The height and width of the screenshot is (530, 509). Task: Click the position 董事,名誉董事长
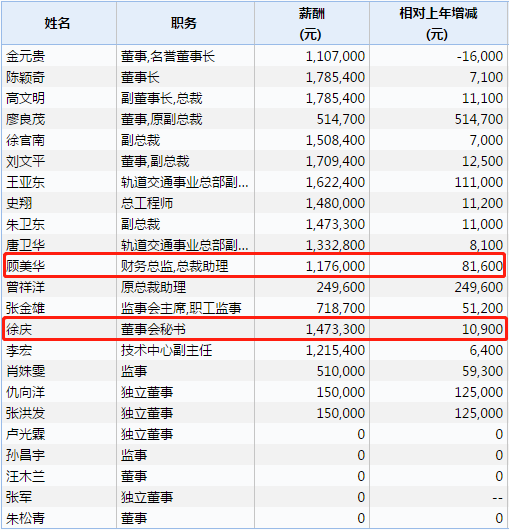pos(168,56)
